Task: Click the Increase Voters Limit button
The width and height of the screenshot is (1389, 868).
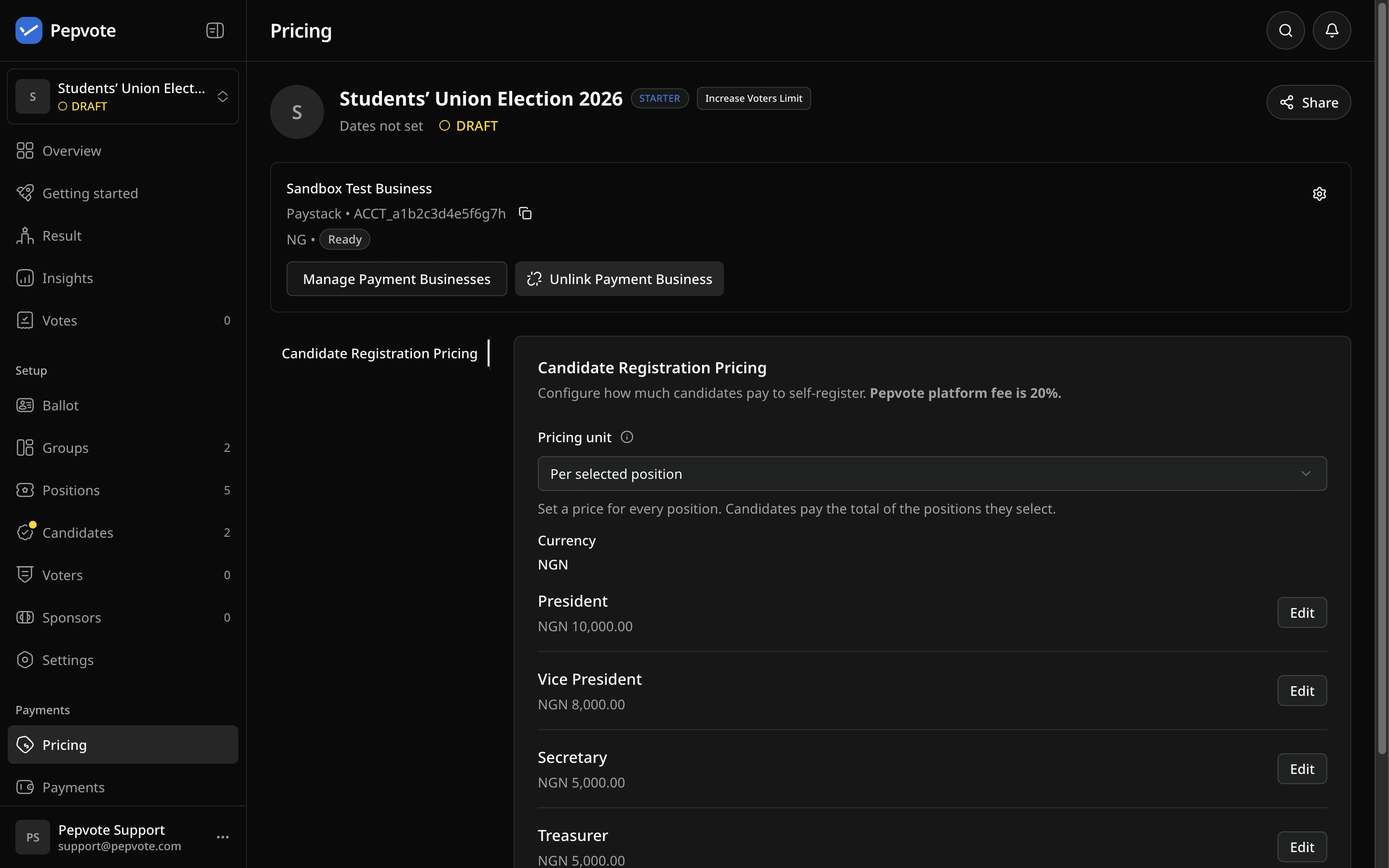Action: 754,98
